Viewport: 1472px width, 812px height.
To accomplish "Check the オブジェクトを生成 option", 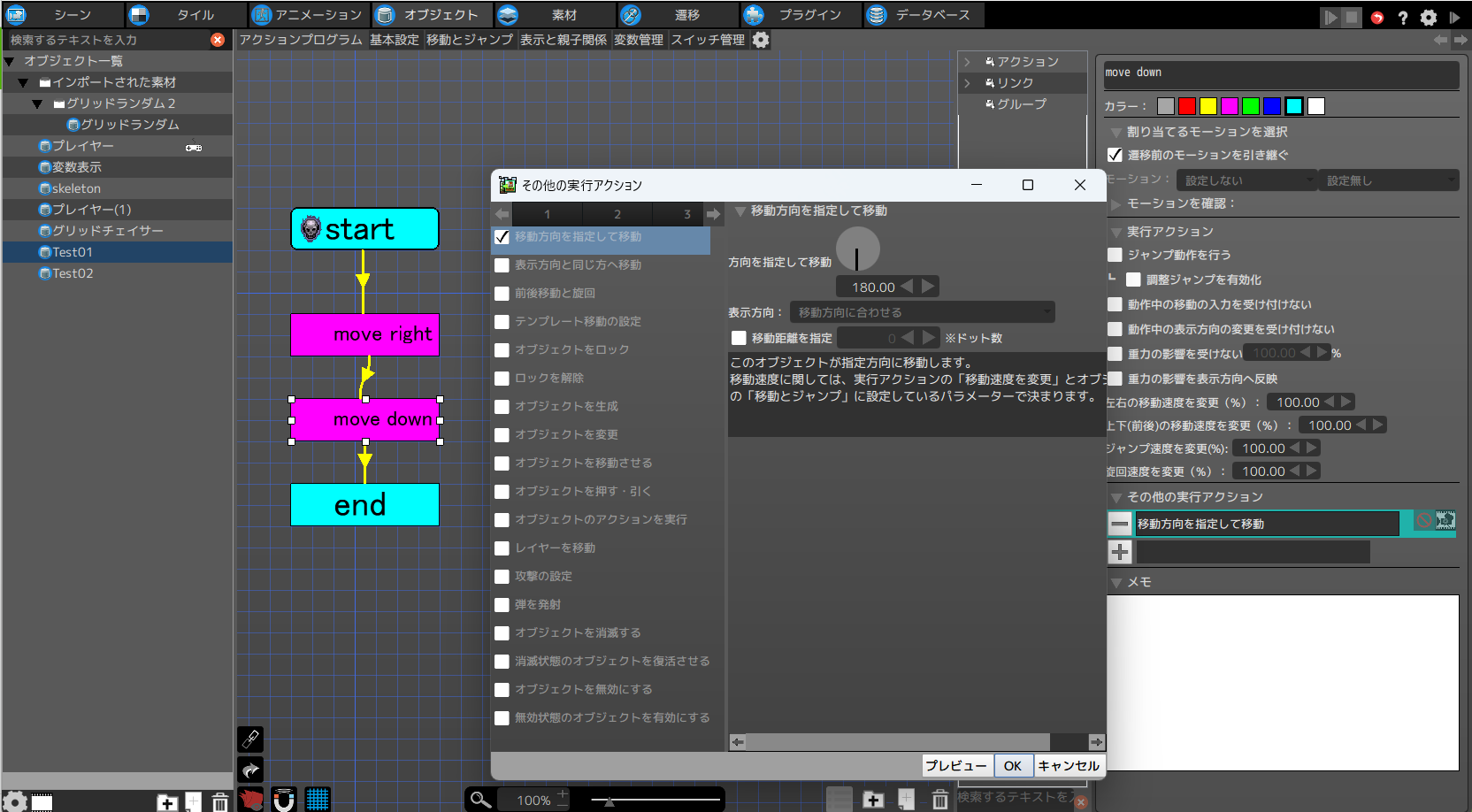I will 502,407.
